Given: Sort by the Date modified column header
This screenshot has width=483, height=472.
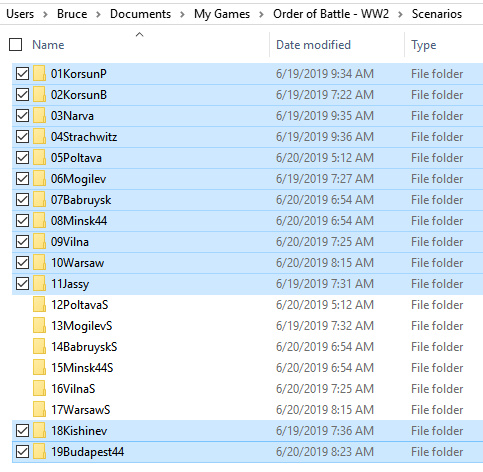Looking at the screenshot, I should coord(313,45).
